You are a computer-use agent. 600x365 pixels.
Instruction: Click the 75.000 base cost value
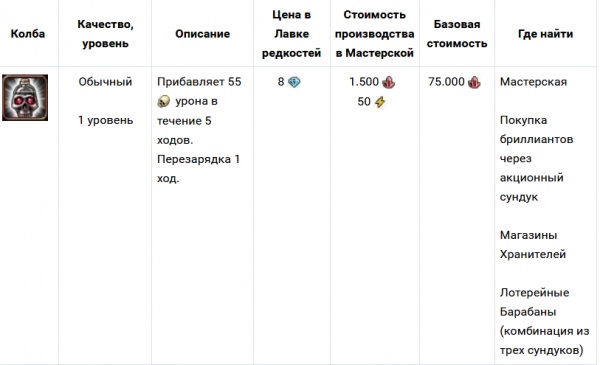coord(446,82)
